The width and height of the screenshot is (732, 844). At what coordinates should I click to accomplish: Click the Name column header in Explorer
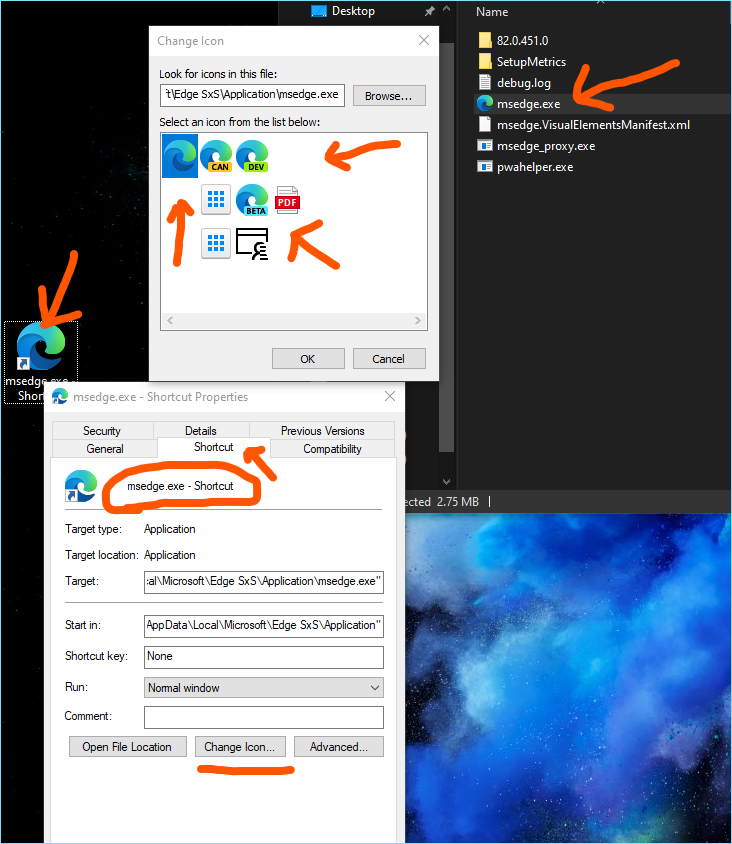492,12
